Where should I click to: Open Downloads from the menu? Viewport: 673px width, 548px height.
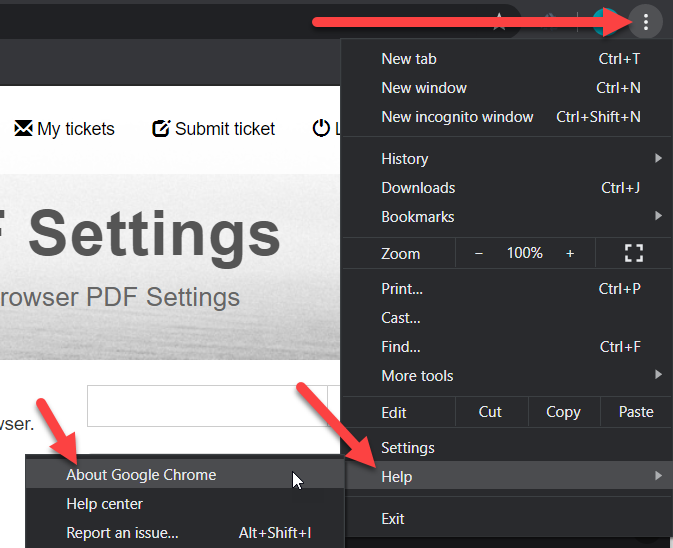[x=418, y=187]
